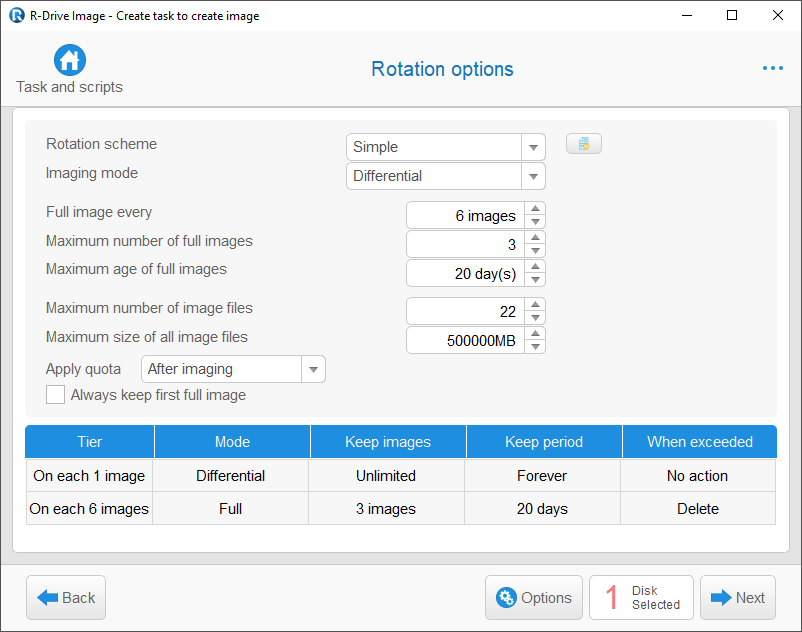Image resolution: width=802 pixels, height=632 pixels.
Task: Proceed with the Next button
Action: coord(738,597)
